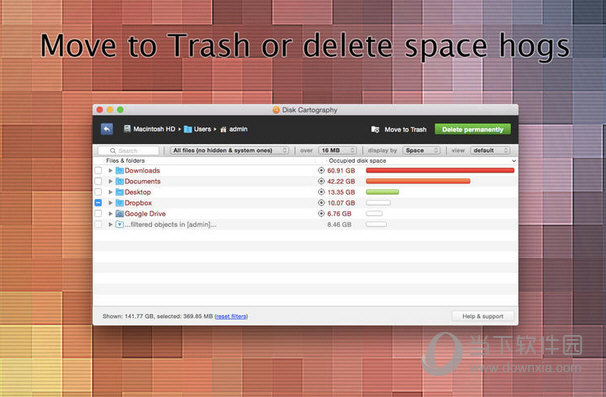Click the Help & support button
This screenshot has width=606, height=397.
pos(483,316)
